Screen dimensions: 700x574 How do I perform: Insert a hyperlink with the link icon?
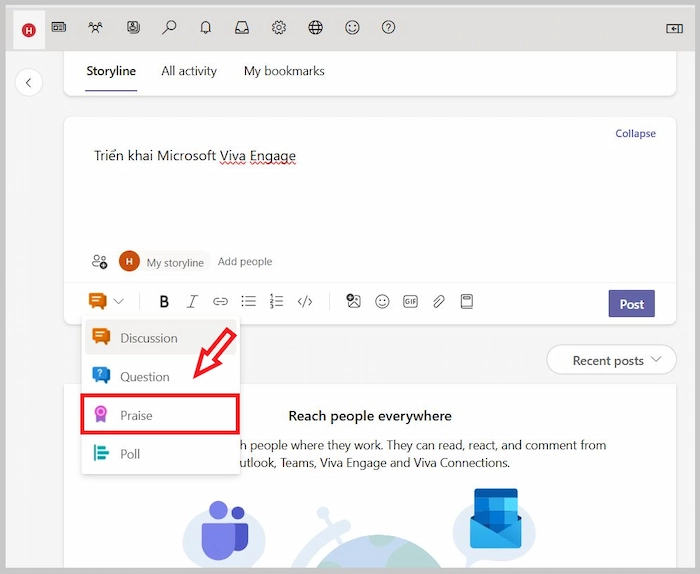click(220, 302)
